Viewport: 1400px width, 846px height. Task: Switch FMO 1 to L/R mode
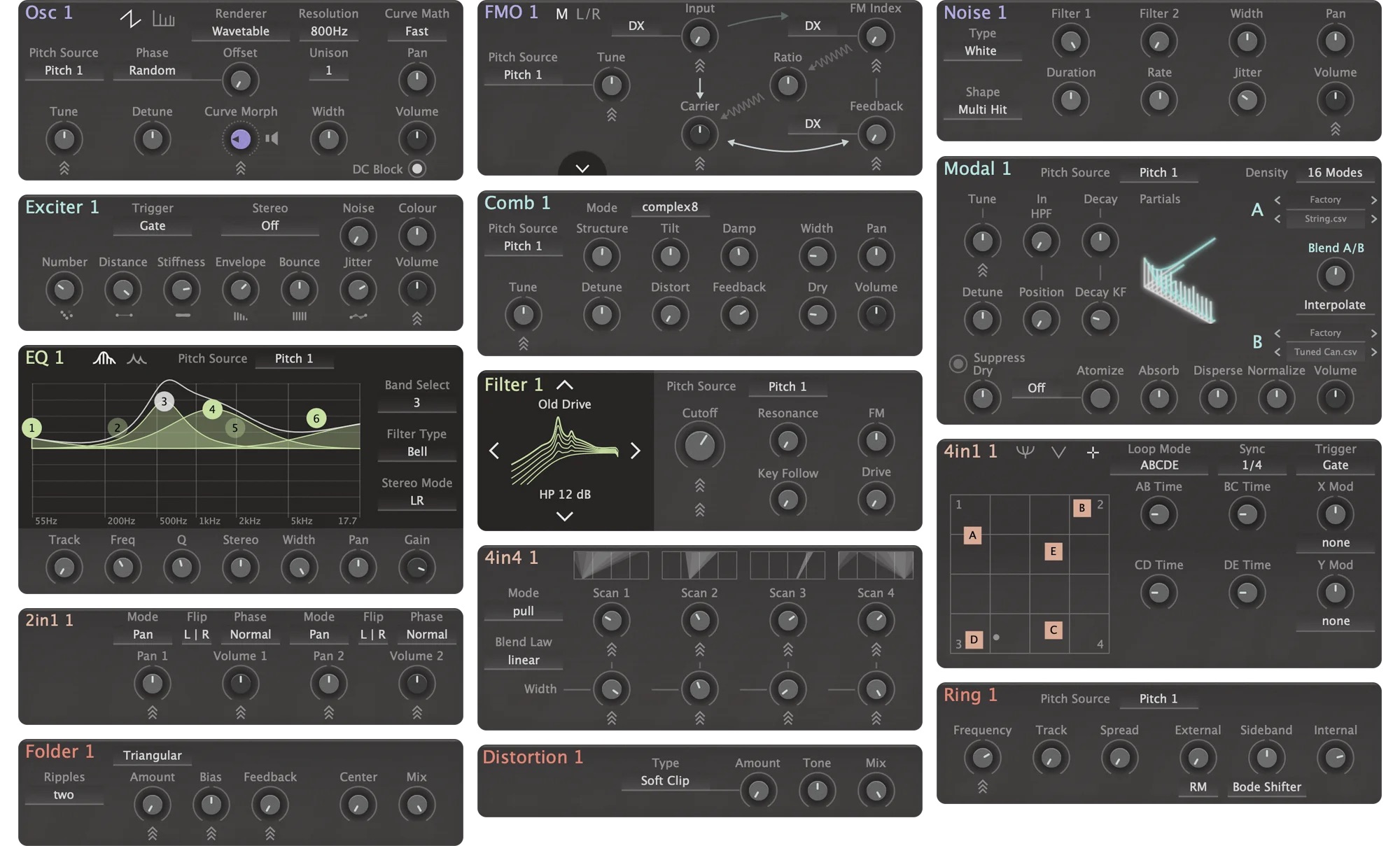tap(588, 14)
